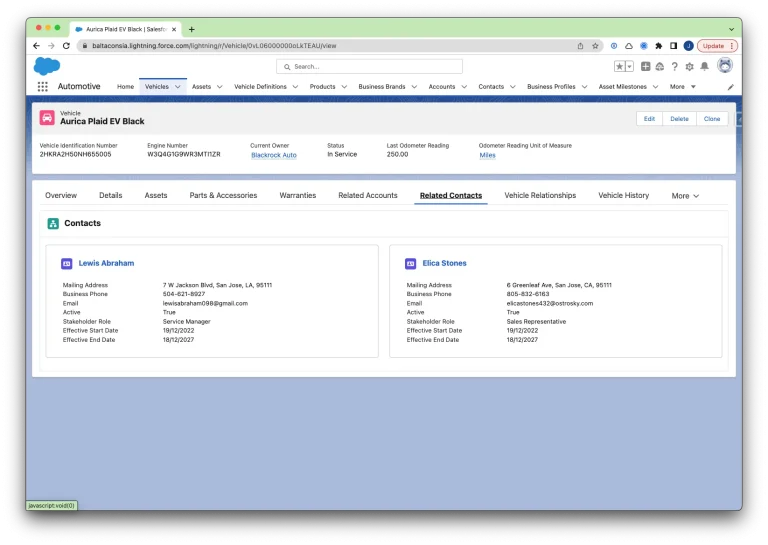
Task: Edit navigation with the pencil icon
Action: pos(730,87)
